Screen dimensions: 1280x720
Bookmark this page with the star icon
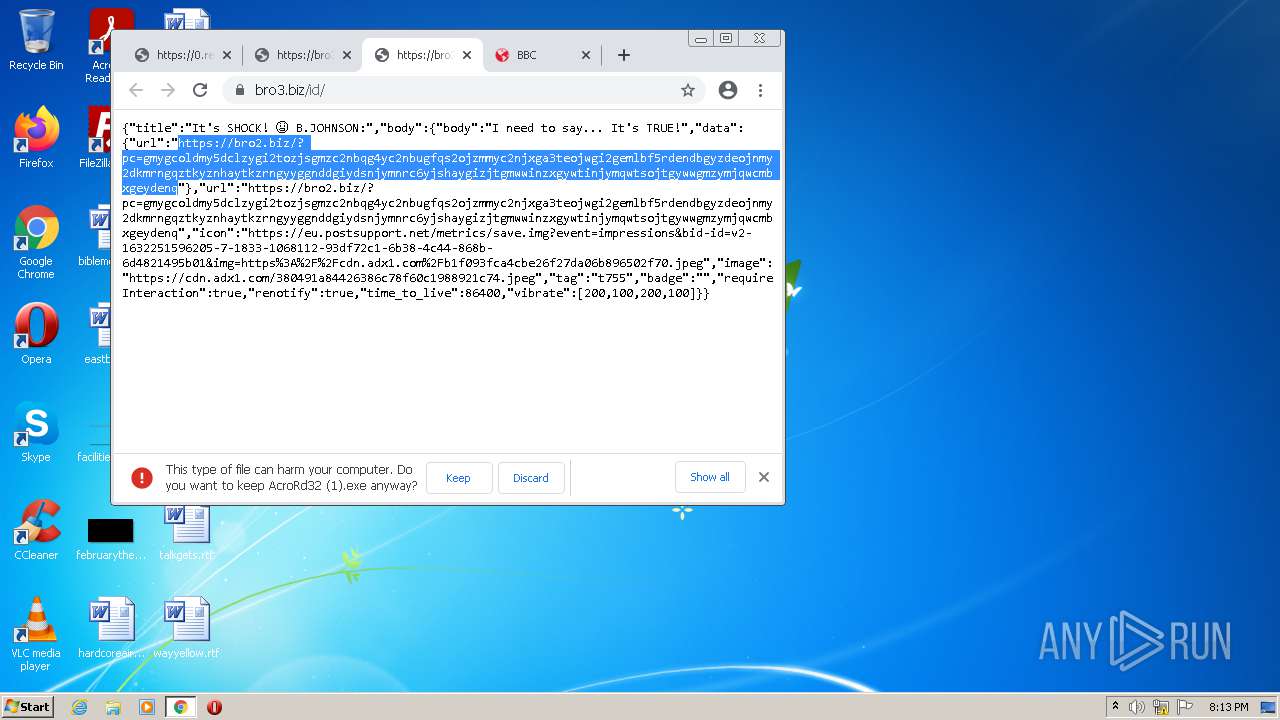pyautogui.click(x=688, y=90)
